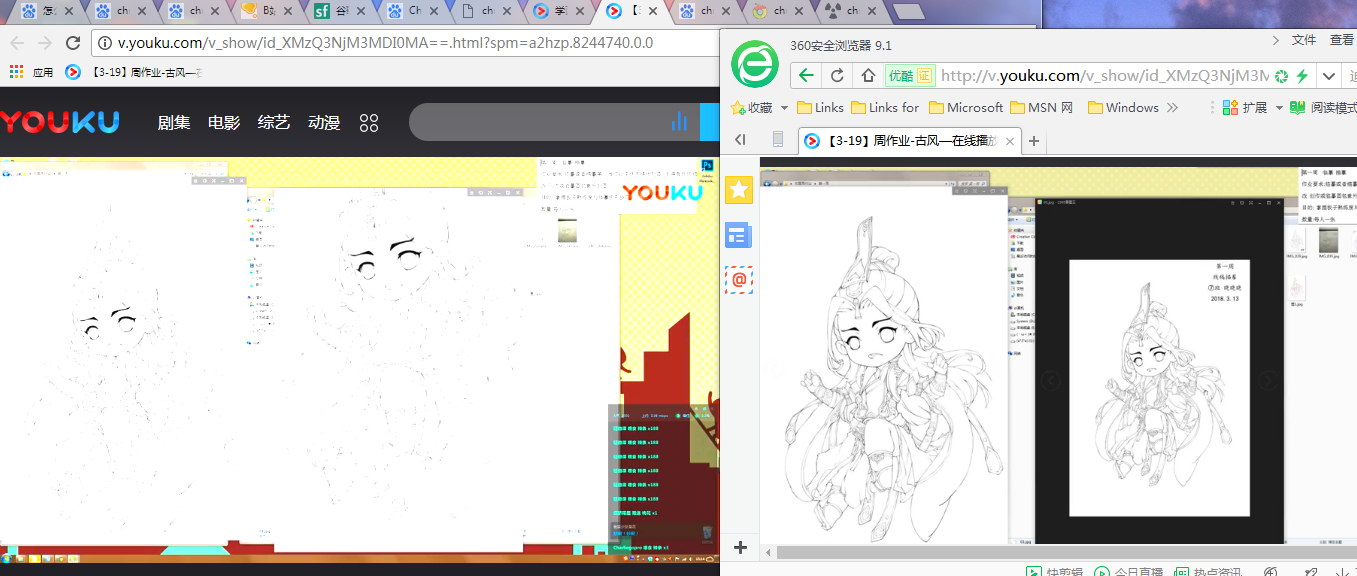Collapse the 360 sidebar toggle
This screenshot has height=576, width=1357.
740,140
